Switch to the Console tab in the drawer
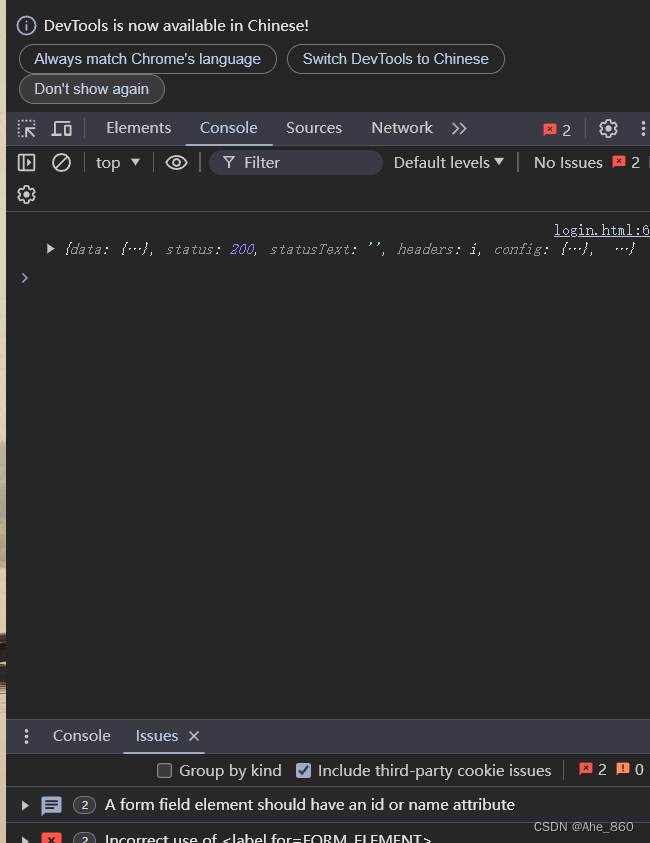Screen dimensions: 650x843 click(82, 735)
